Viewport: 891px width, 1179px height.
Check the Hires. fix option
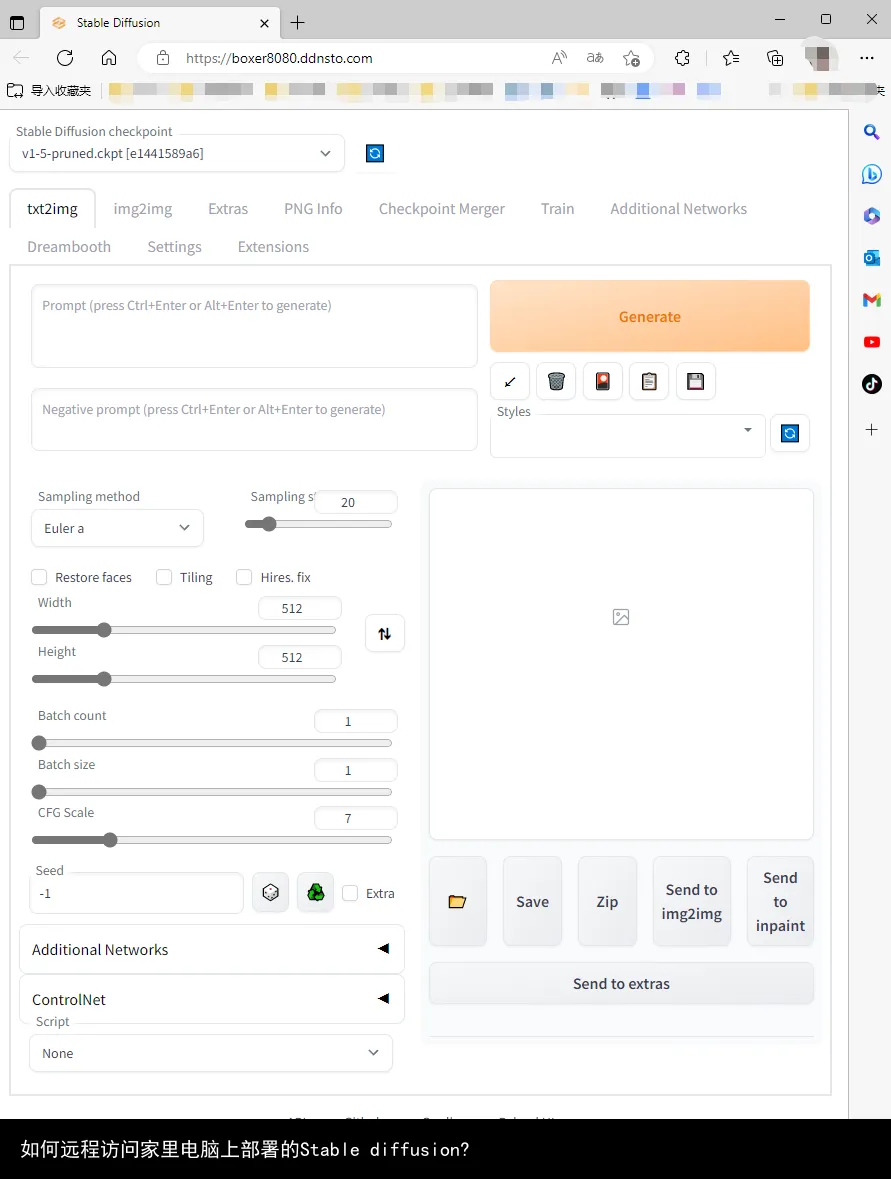tap(244, 577)
